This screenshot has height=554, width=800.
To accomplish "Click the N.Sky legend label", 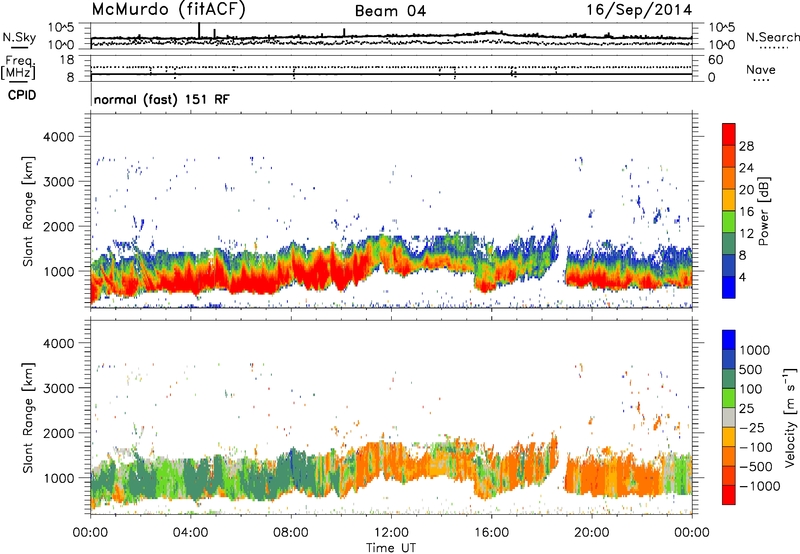I will pyautogui.click(x=19, y=37).
